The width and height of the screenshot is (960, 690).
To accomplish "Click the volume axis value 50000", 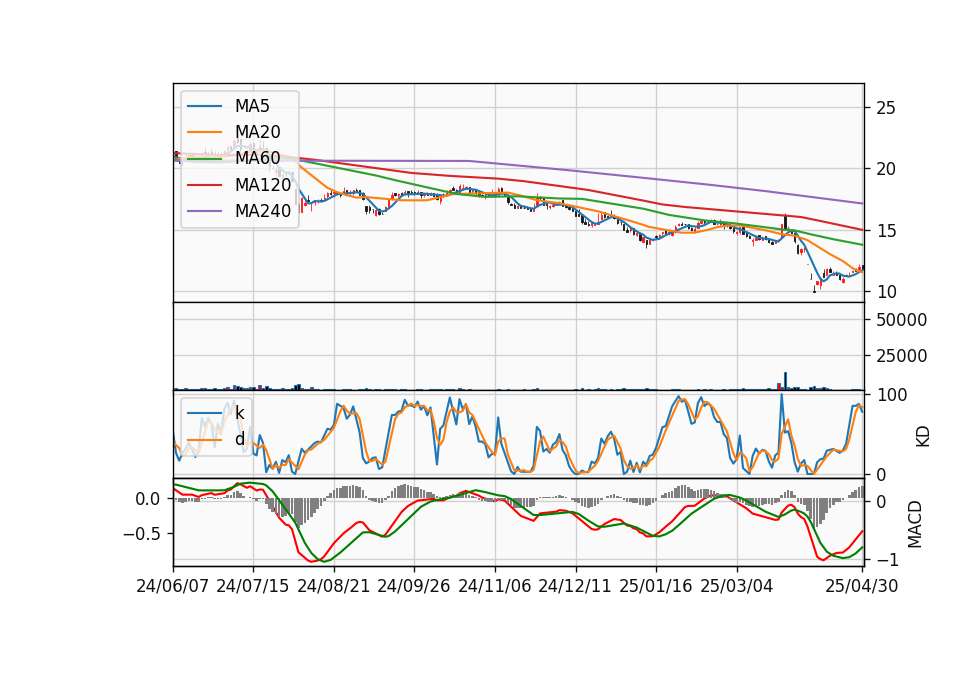I will pyautogui.click(x=901, y=320).
